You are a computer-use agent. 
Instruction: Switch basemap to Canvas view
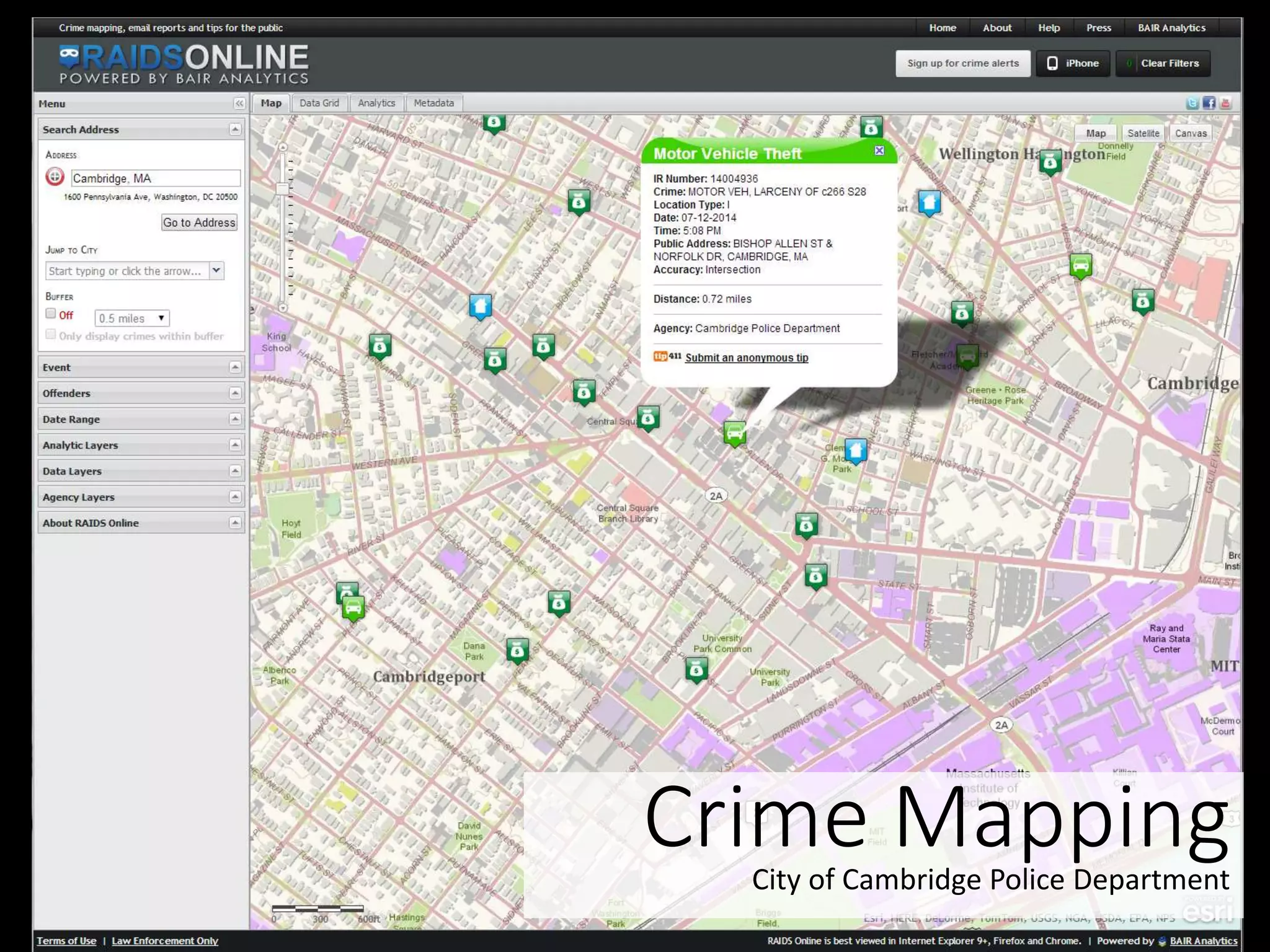1191,133
